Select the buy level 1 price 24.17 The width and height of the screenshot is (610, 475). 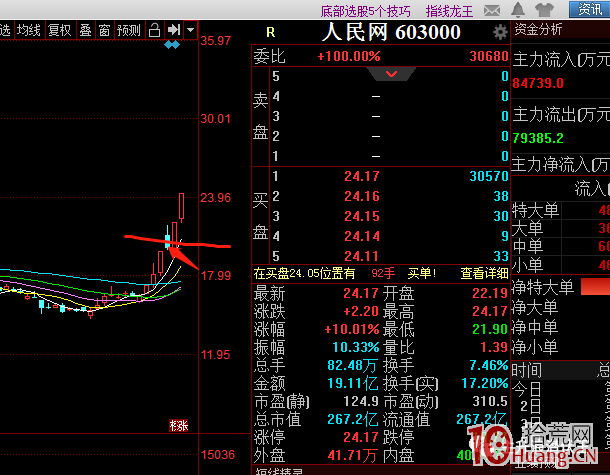(362, 176)
